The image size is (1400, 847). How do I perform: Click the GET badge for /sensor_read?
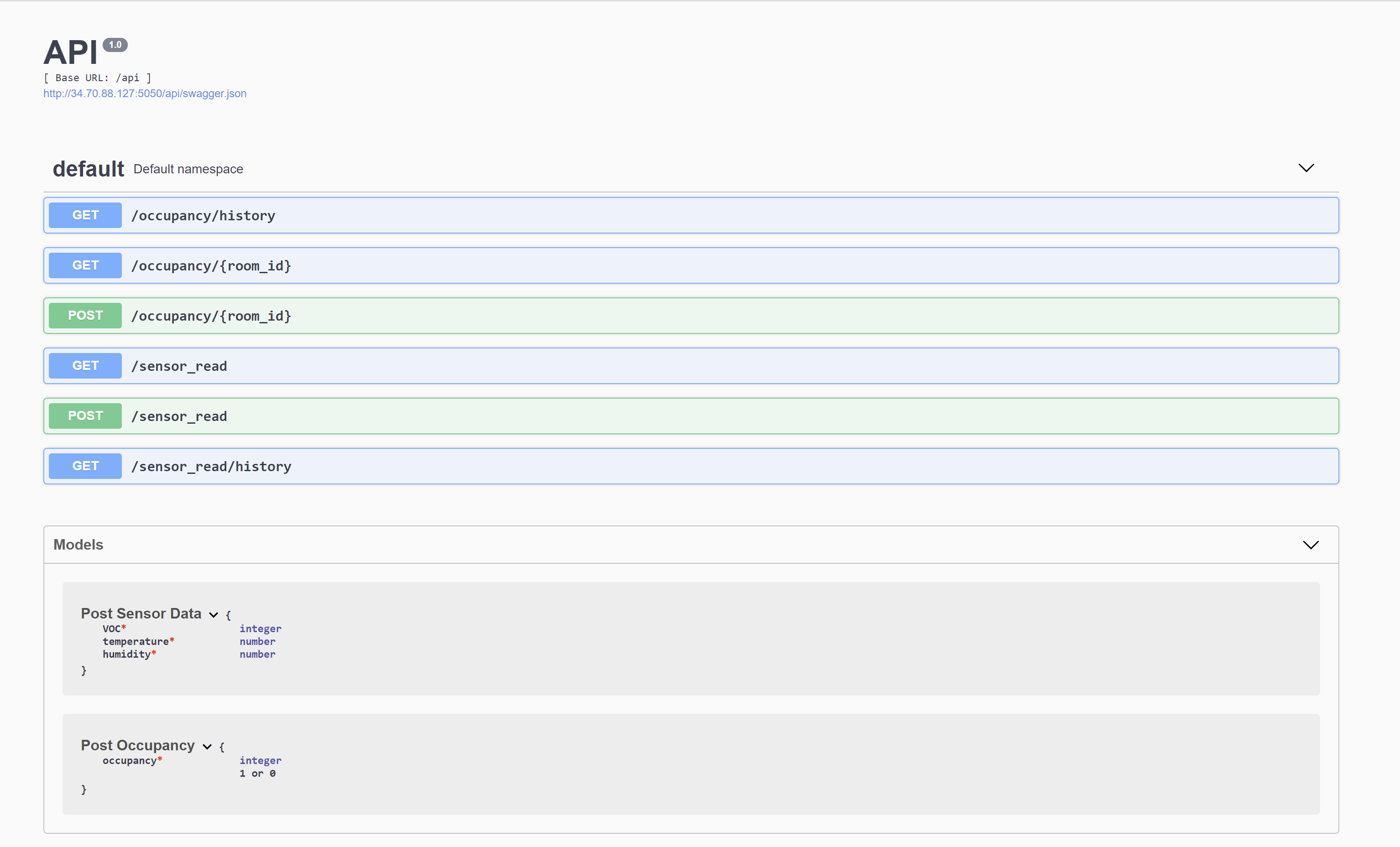tap(85, 366)
